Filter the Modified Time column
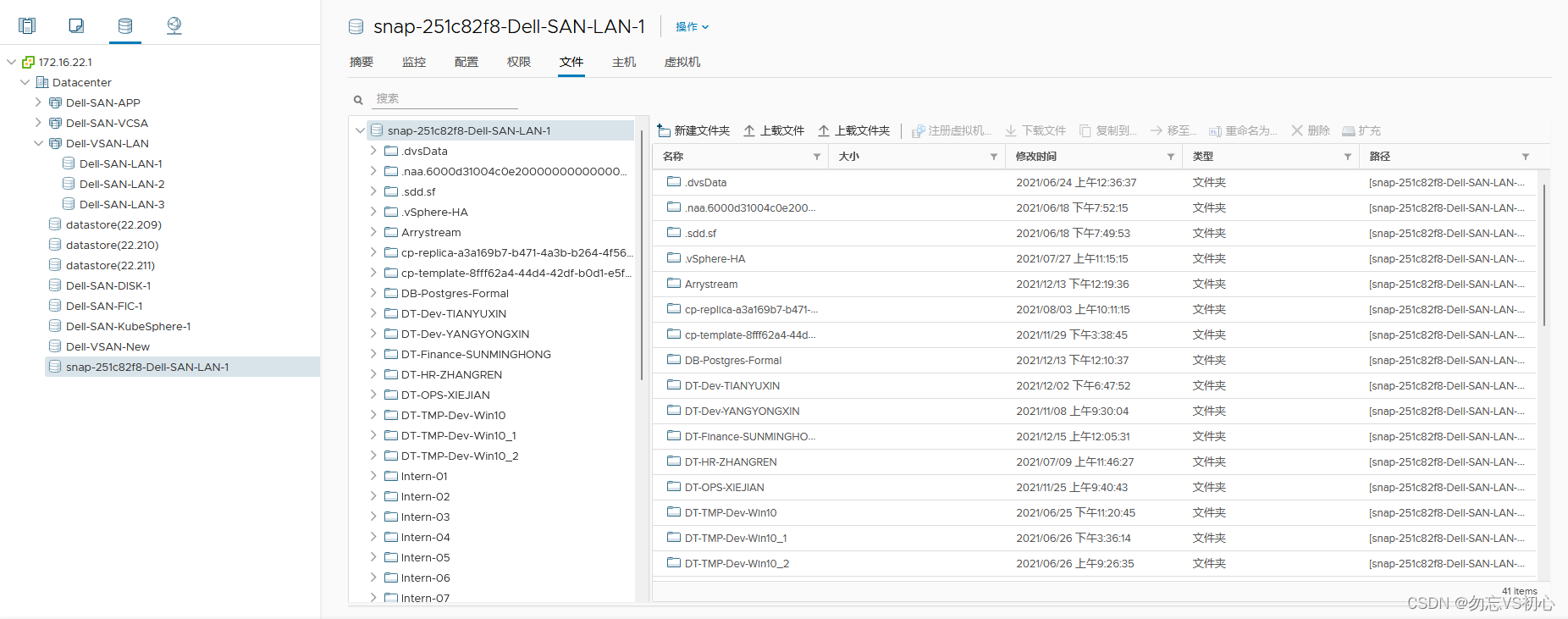 1171,157
